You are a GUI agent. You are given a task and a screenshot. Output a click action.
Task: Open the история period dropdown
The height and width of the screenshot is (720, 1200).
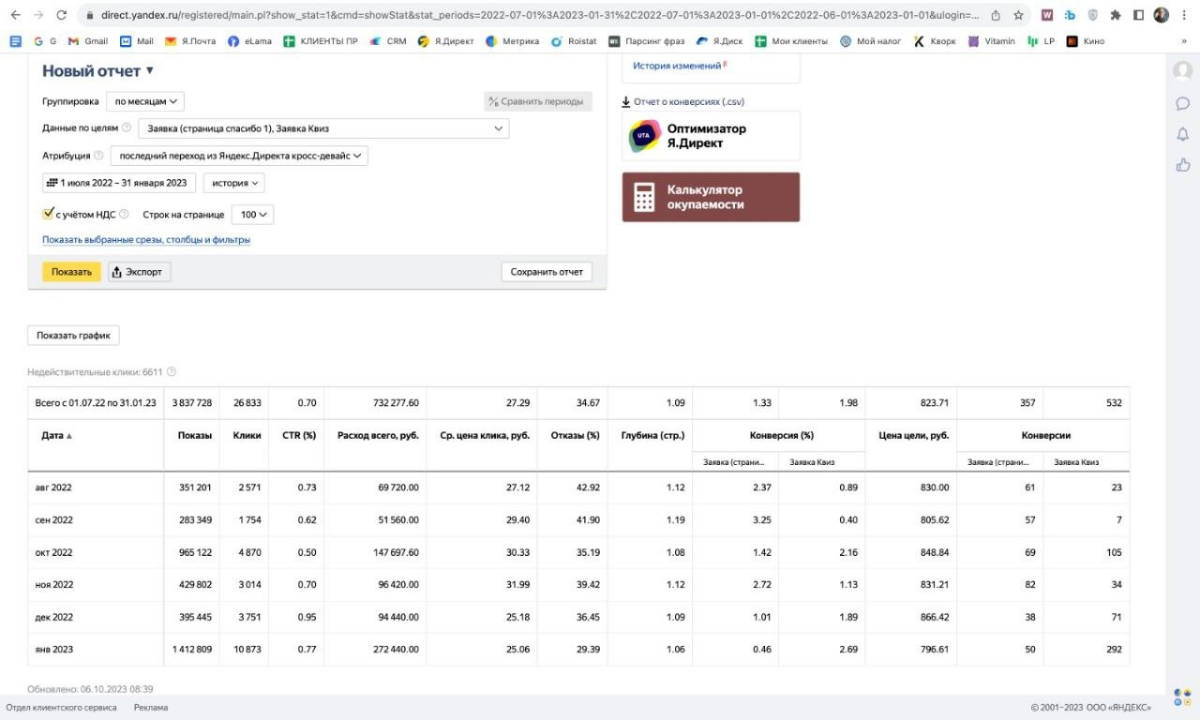tap(234, 183)
